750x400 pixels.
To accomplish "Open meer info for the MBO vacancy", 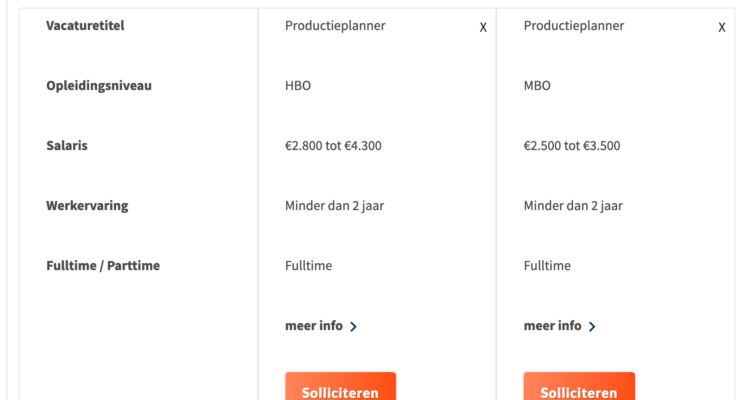I will [x=553, y=326].
